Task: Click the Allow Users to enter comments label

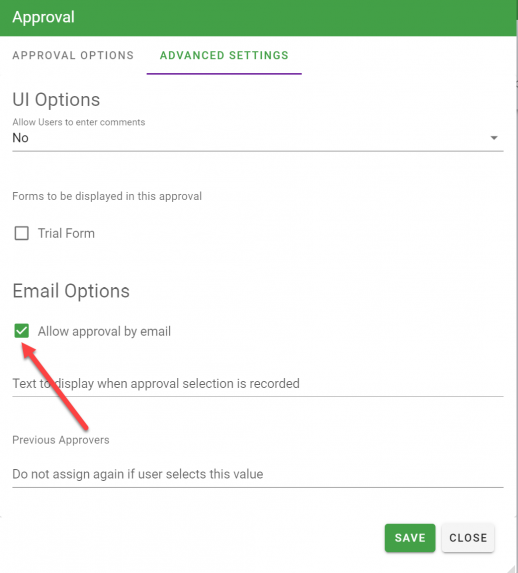Action: pyautogui.click(x=79, y=122)
